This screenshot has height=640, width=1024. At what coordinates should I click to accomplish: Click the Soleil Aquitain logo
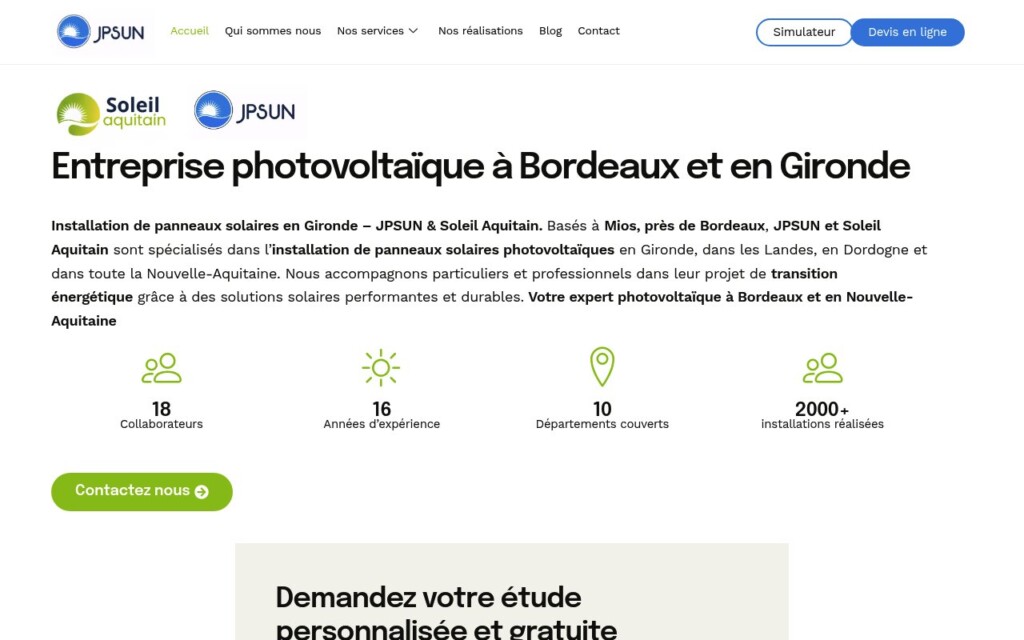pyautogui.click(x=112, y=114)
